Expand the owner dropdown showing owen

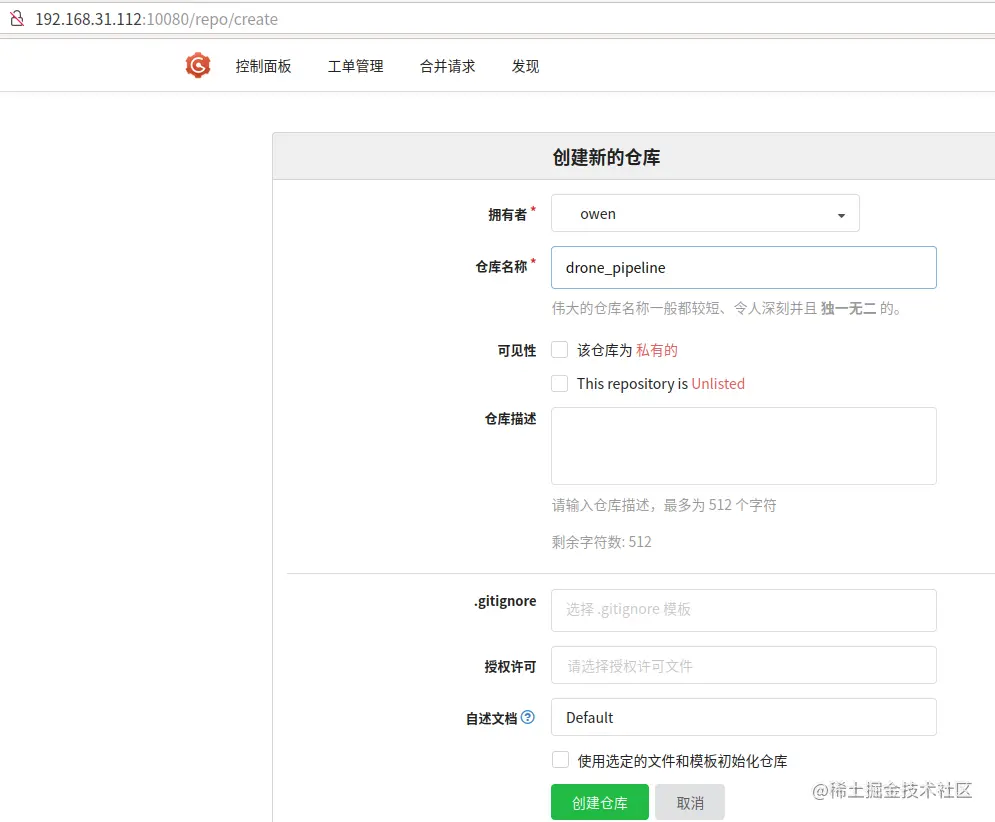(x=705, y=213)
